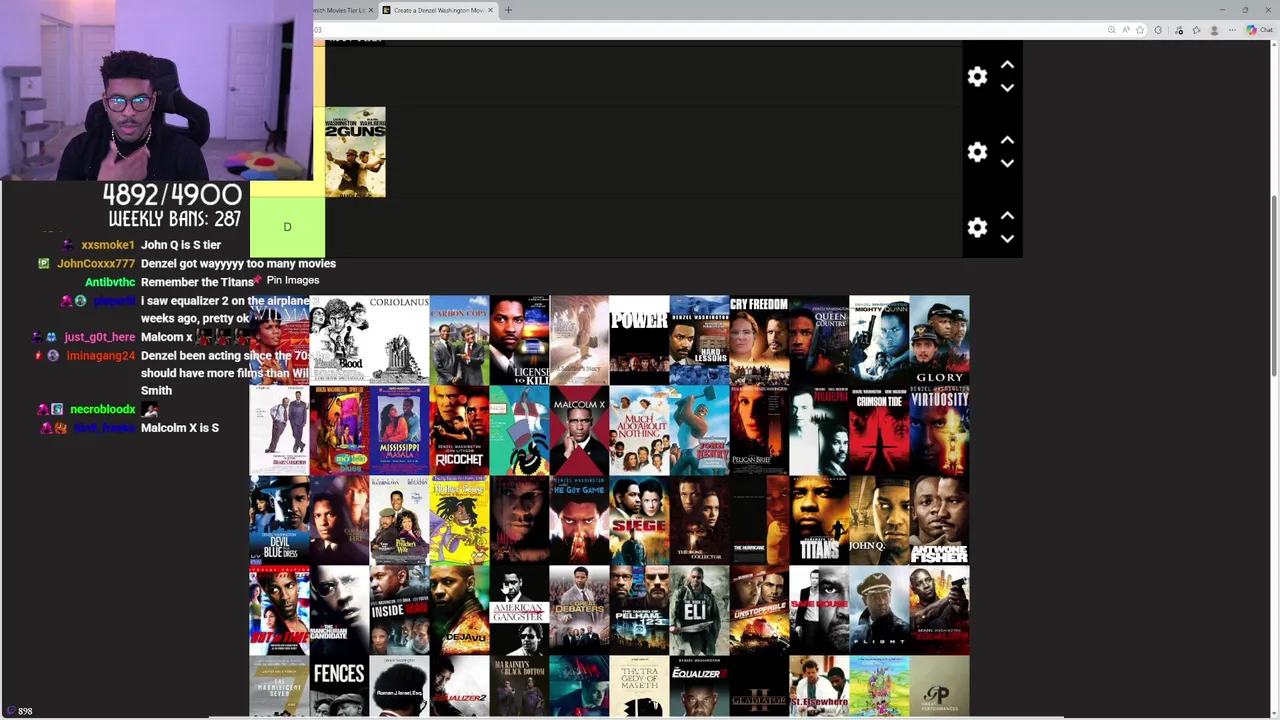Select the Philadelphia poster
1280x720 pixels.
819,430
